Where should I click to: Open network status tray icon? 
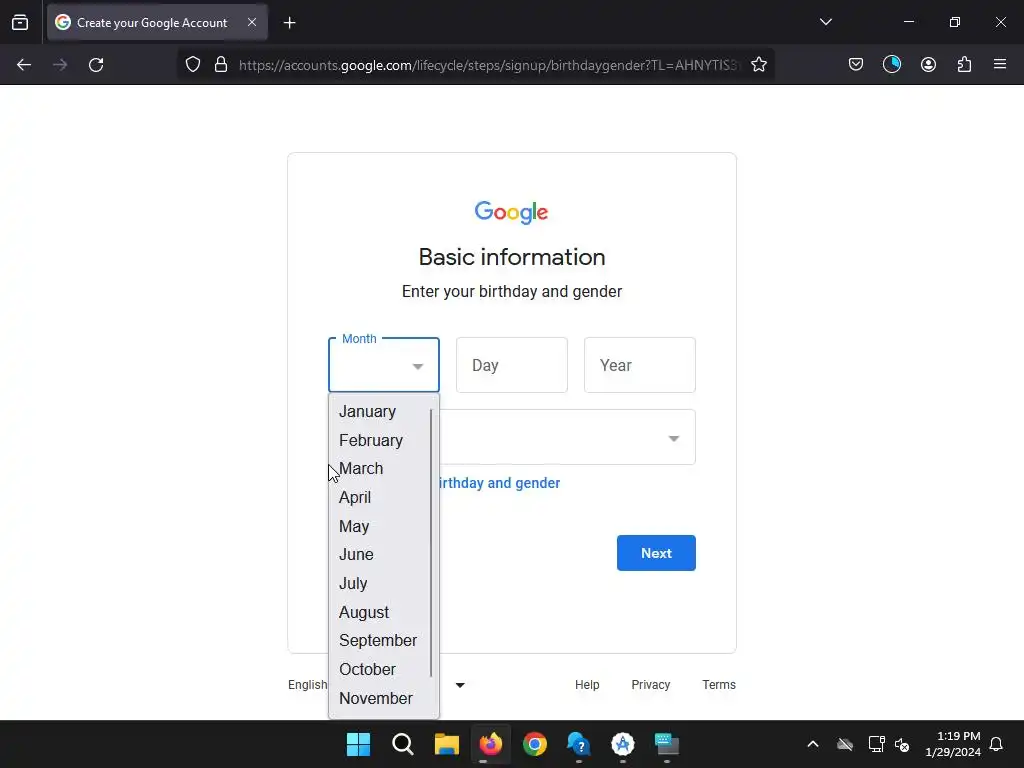[876, 744]
